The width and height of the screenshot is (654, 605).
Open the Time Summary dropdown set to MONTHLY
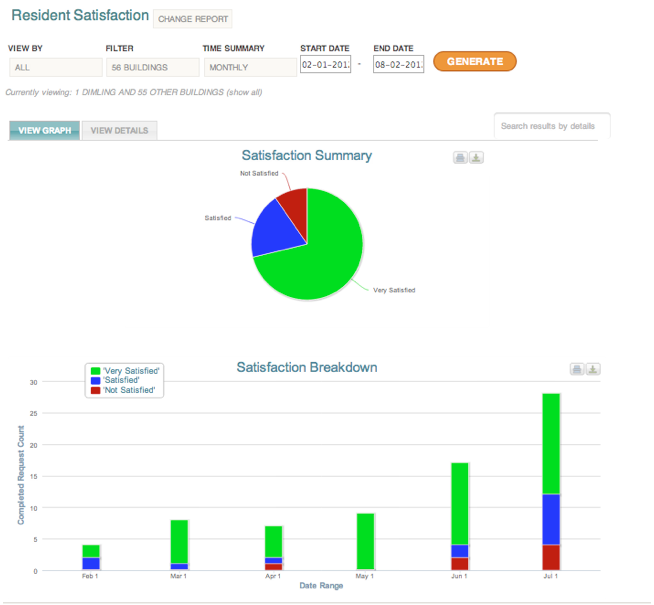250,67
